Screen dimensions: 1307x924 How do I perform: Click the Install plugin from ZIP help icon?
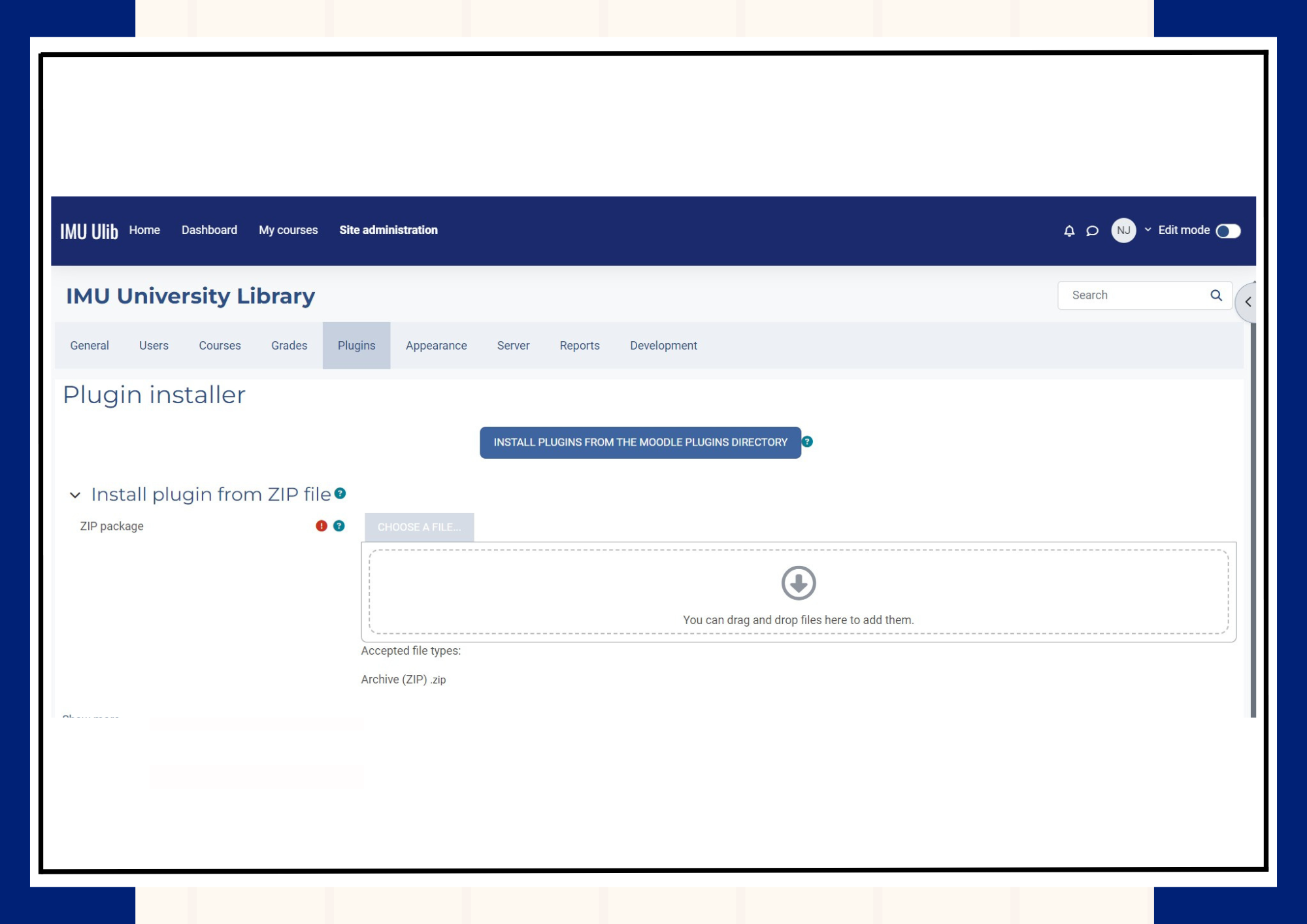click(341, 494)
